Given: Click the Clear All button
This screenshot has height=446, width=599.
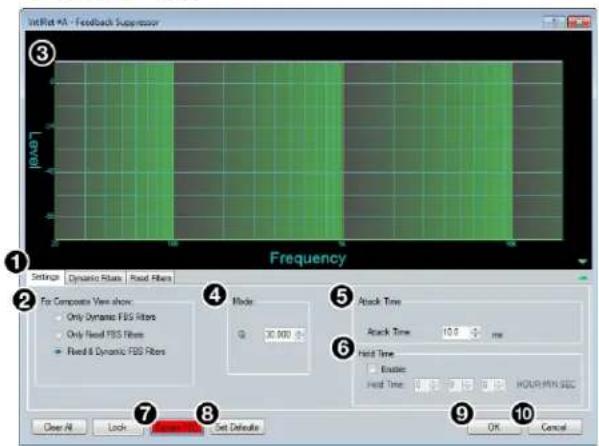Looking at the screenshot, I should click(58, 427).
